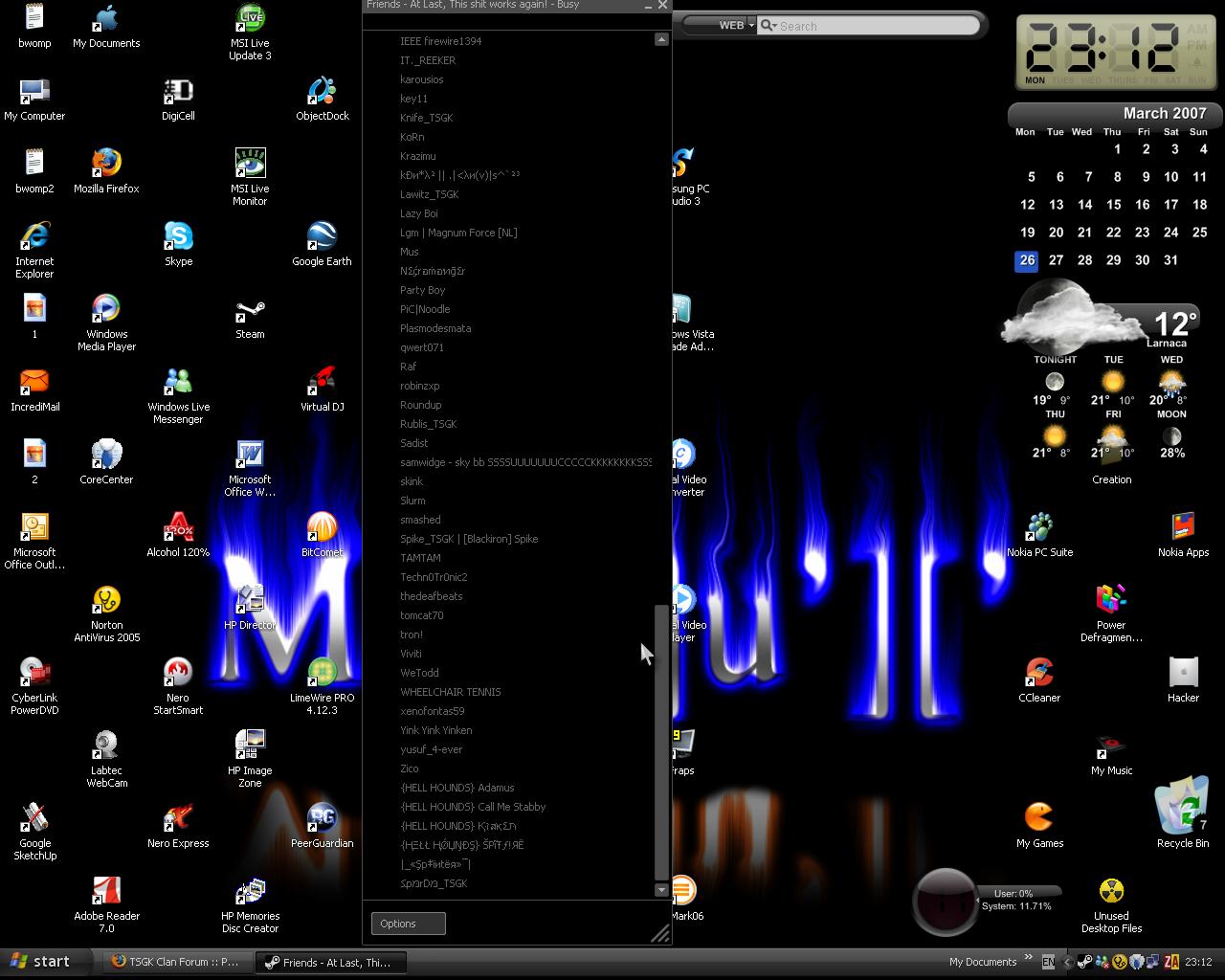The image size is (1225, 980).
Task: Open the Google Earth desktop icon
Action: pyautogui.click(x=322, y=238)
